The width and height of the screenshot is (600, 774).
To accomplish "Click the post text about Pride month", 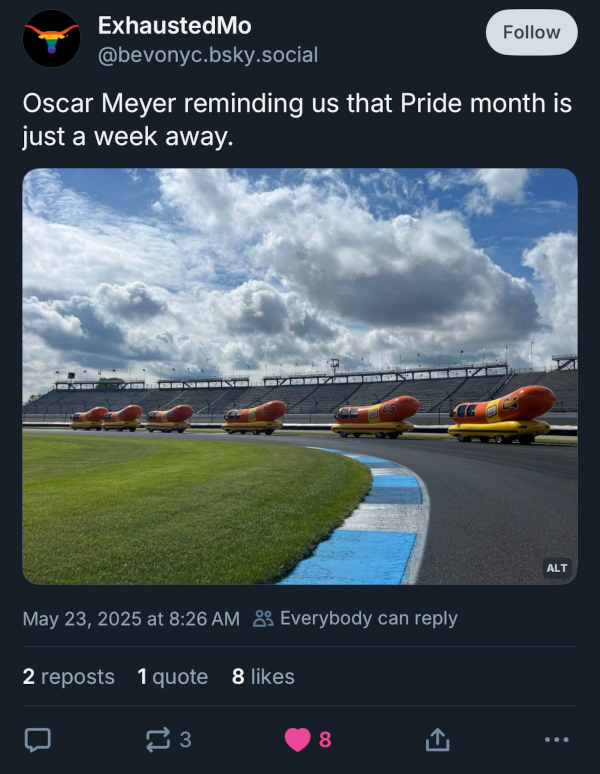I will coord(296,119).
